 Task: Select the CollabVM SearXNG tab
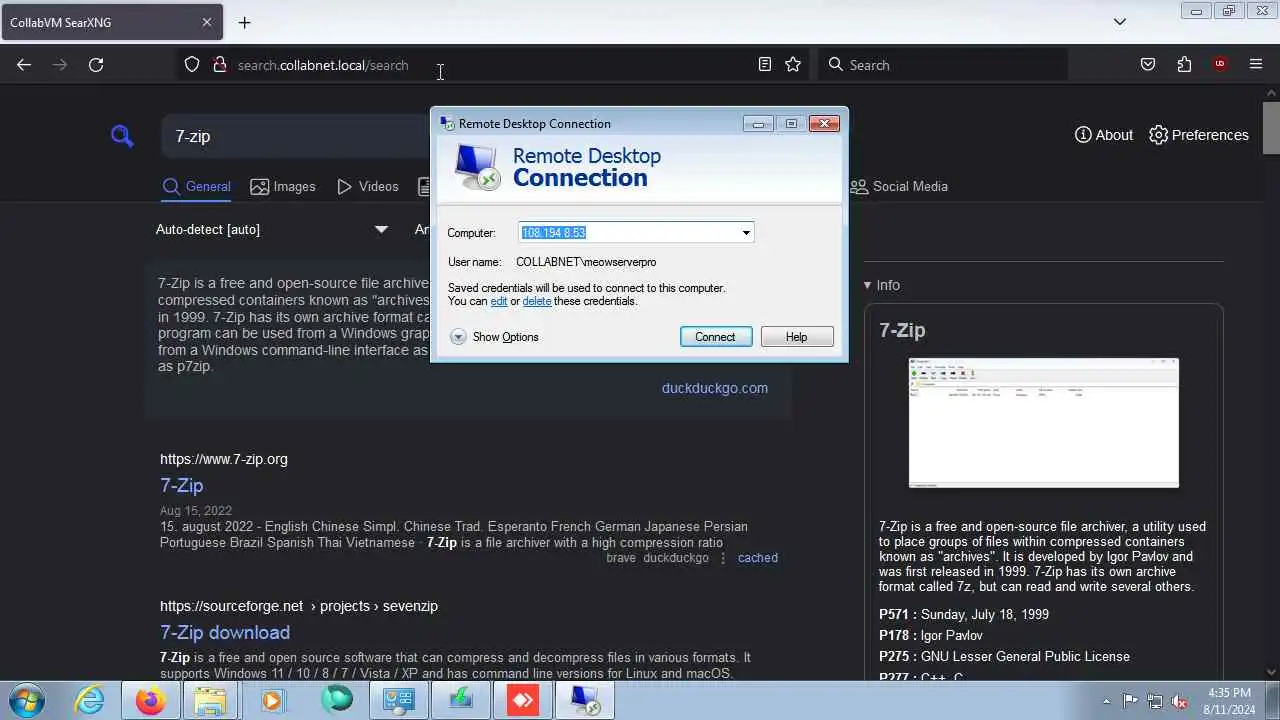(111, 22)
